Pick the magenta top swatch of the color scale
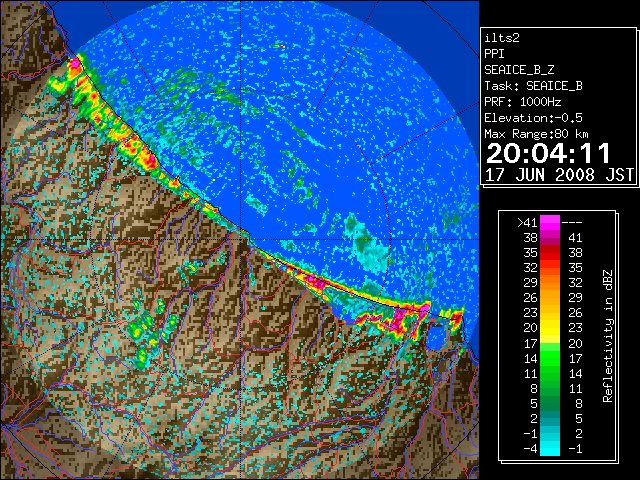 point(550,222)
